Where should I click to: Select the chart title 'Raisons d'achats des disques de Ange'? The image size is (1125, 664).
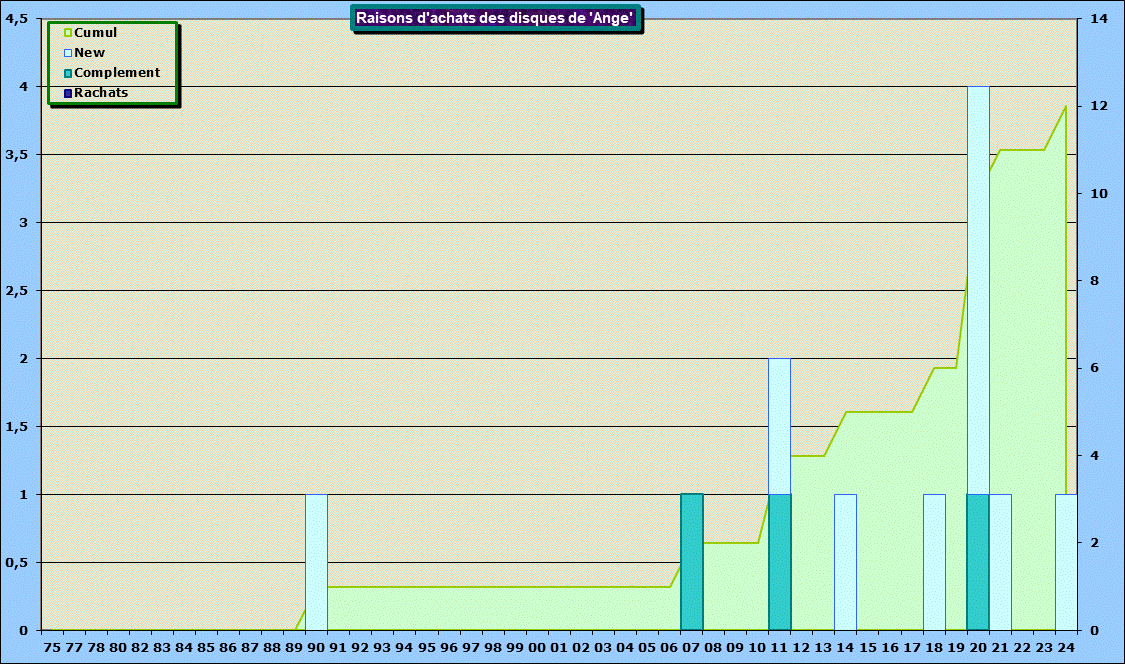click(x=496, y=18)
